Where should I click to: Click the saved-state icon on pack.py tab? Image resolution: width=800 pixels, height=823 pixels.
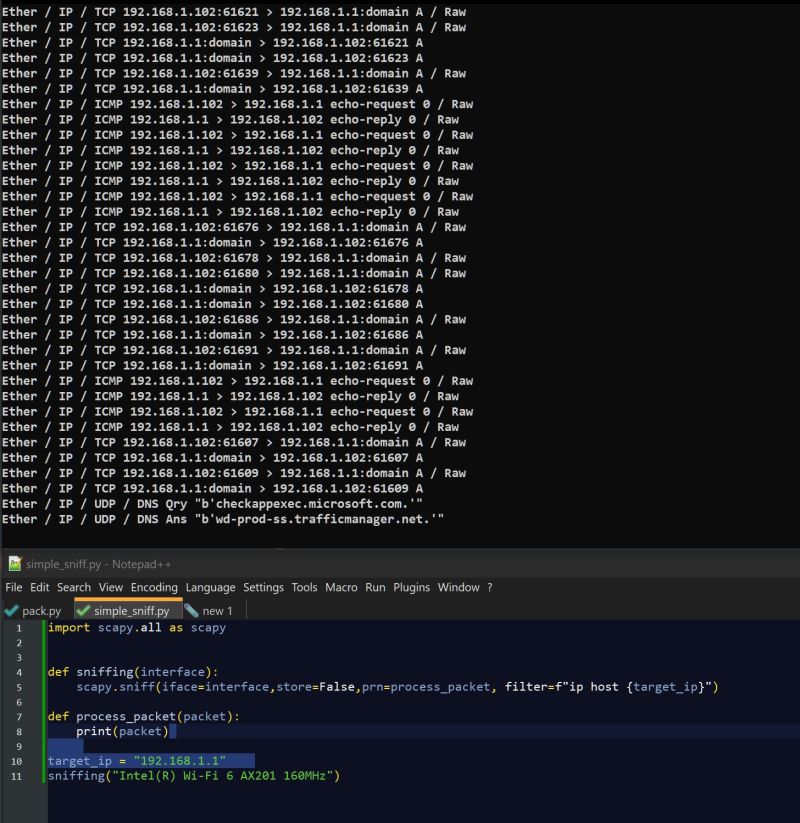coord(11,611)
